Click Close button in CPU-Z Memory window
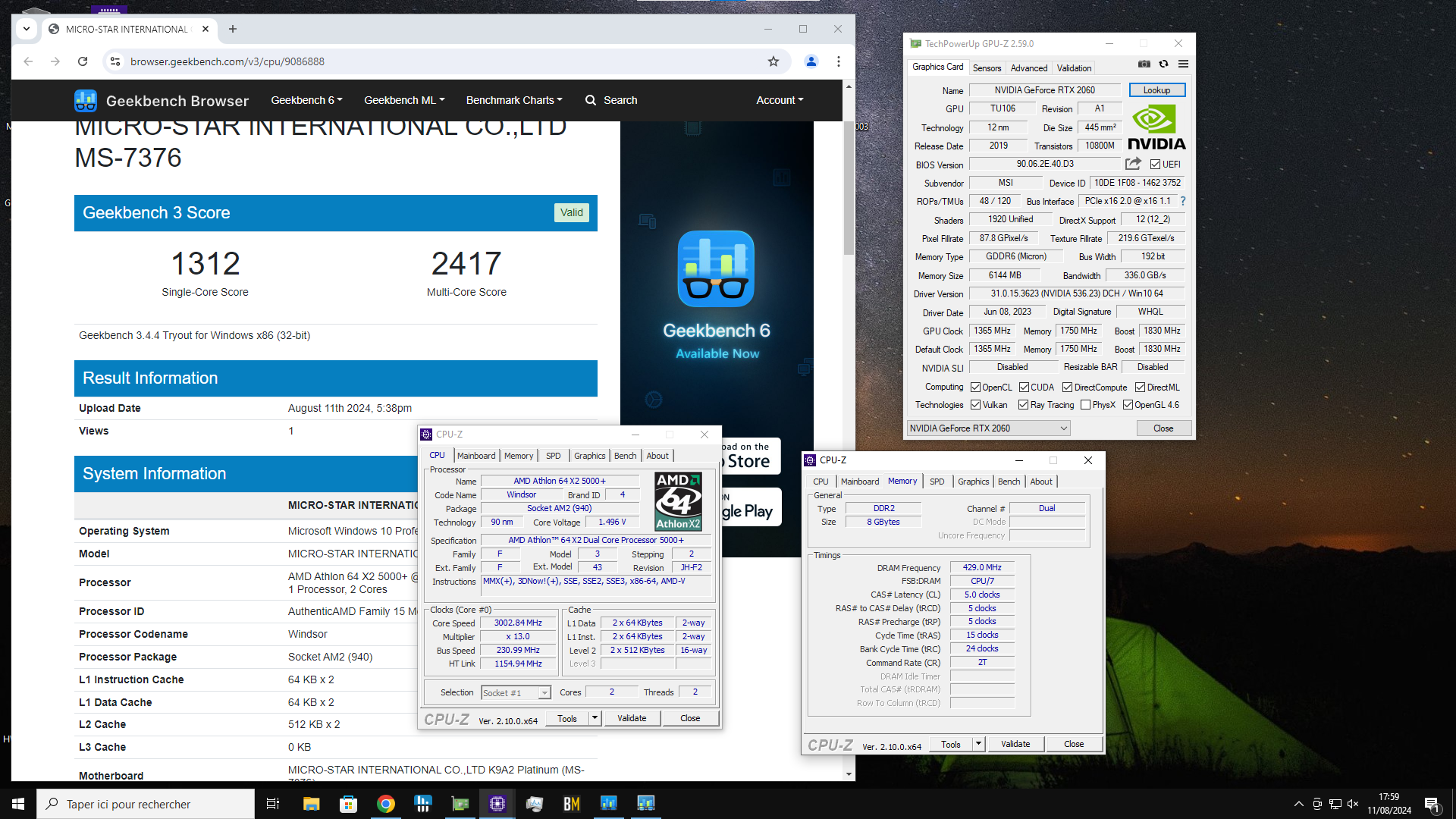1456x819 pixels. [x=1074, y=744]
